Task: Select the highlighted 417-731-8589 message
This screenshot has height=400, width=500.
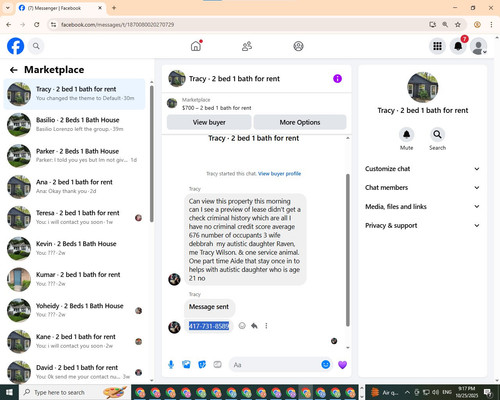Action: point(209,326)
